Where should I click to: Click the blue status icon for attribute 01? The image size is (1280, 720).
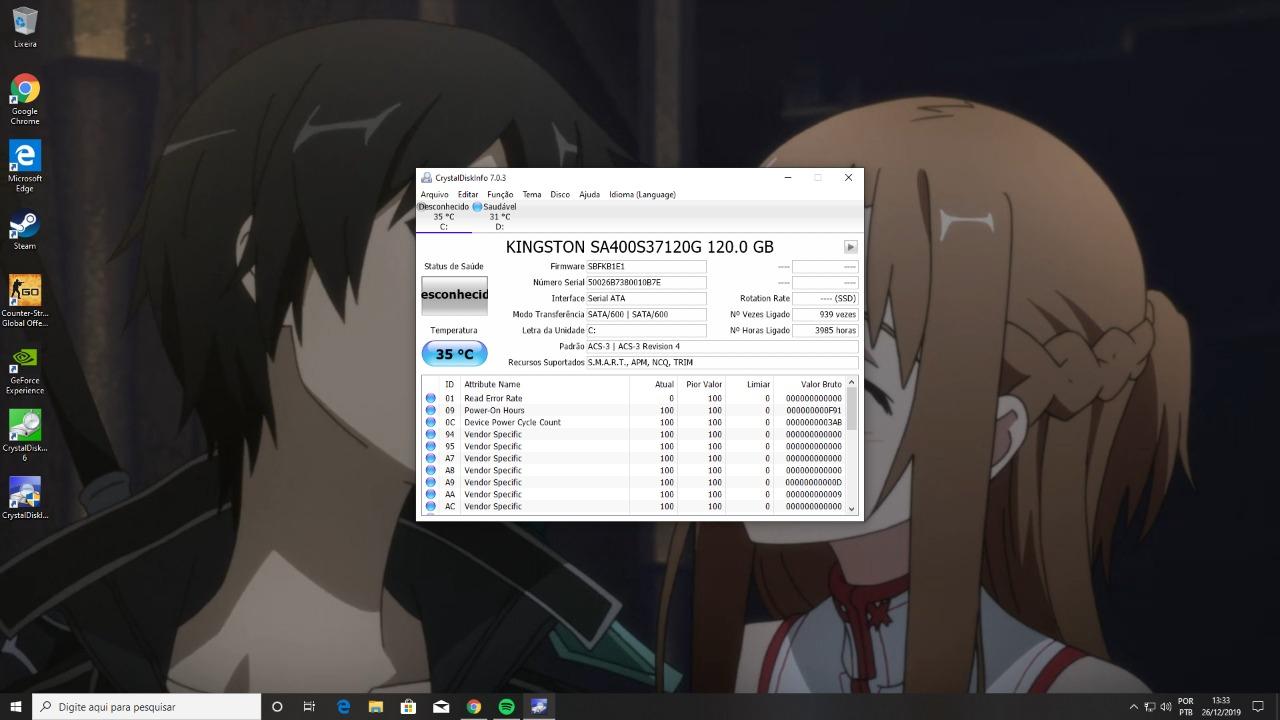[431, 398]
